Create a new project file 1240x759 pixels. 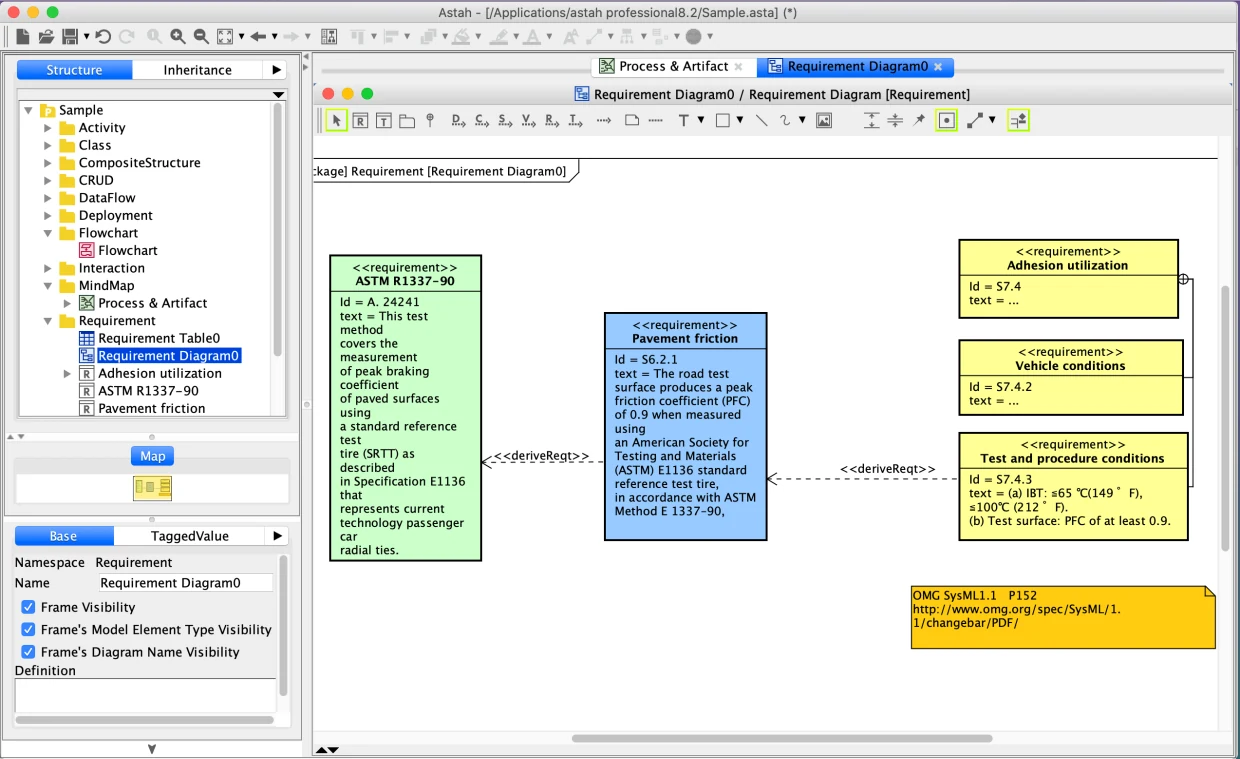tap(22, 37)
